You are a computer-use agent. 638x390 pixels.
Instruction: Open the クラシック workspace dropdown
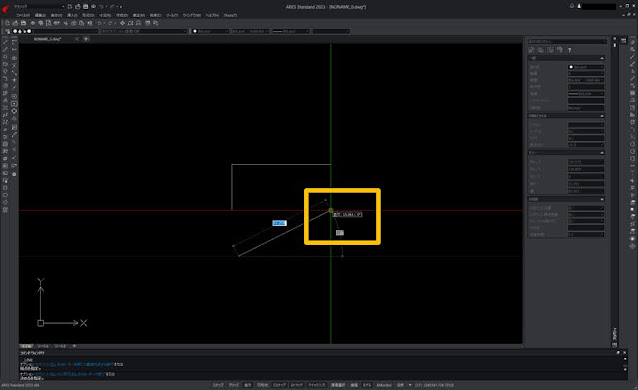tap(39, 7)
